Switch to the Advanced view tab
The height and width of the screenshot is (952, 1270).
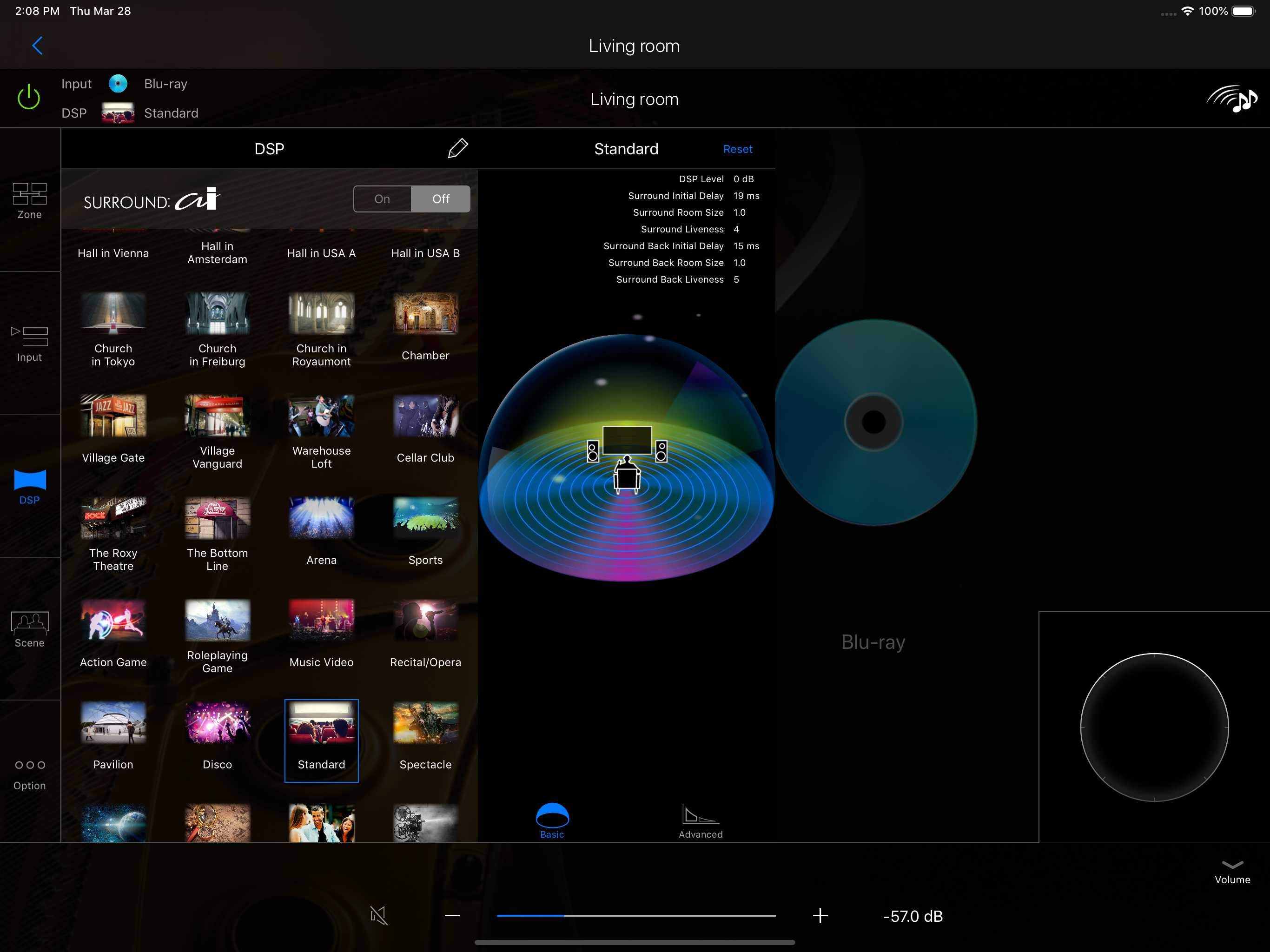[x=701, y=821]
